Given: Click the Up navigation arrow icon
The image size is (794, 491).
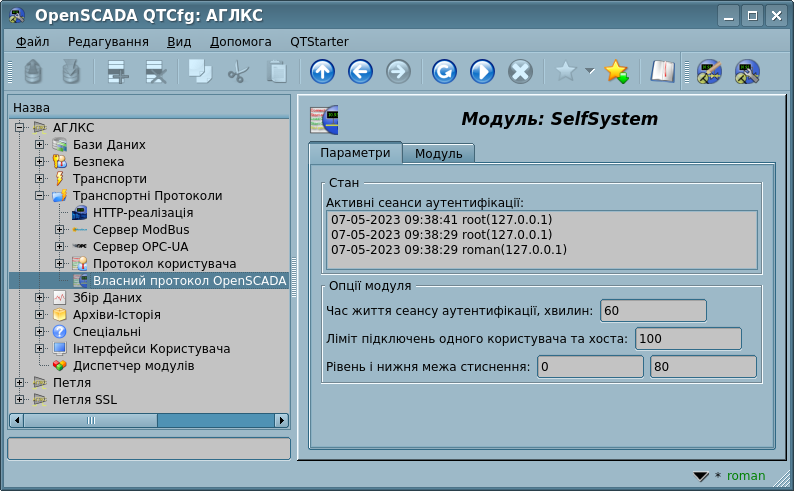Looking at the screenshot, I should (322, 71).
